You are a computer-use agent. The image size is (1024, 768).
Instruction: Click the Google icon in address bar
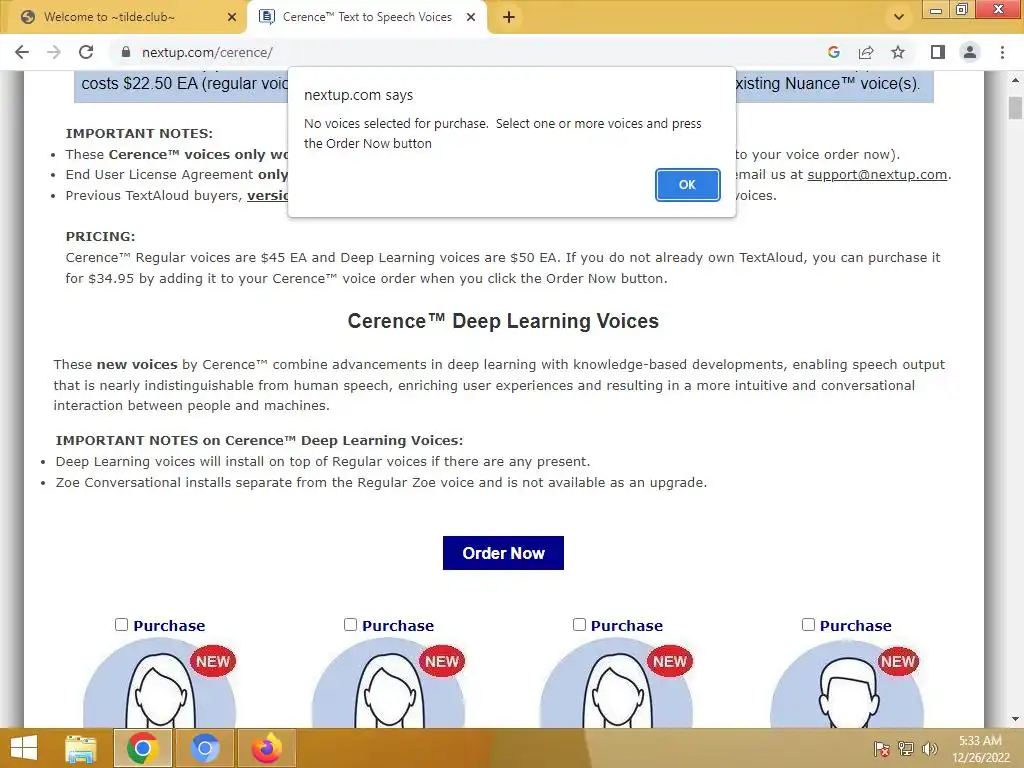pyautogui.click(x=833, y=52)
